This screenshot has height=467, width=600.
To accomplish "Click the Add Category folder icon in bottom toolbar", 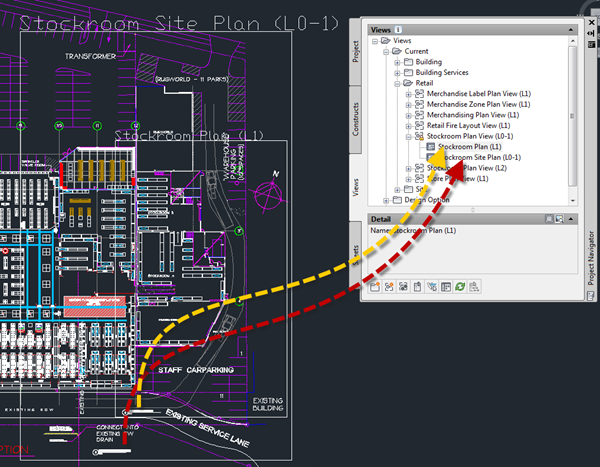I will (x=375, y=287).
